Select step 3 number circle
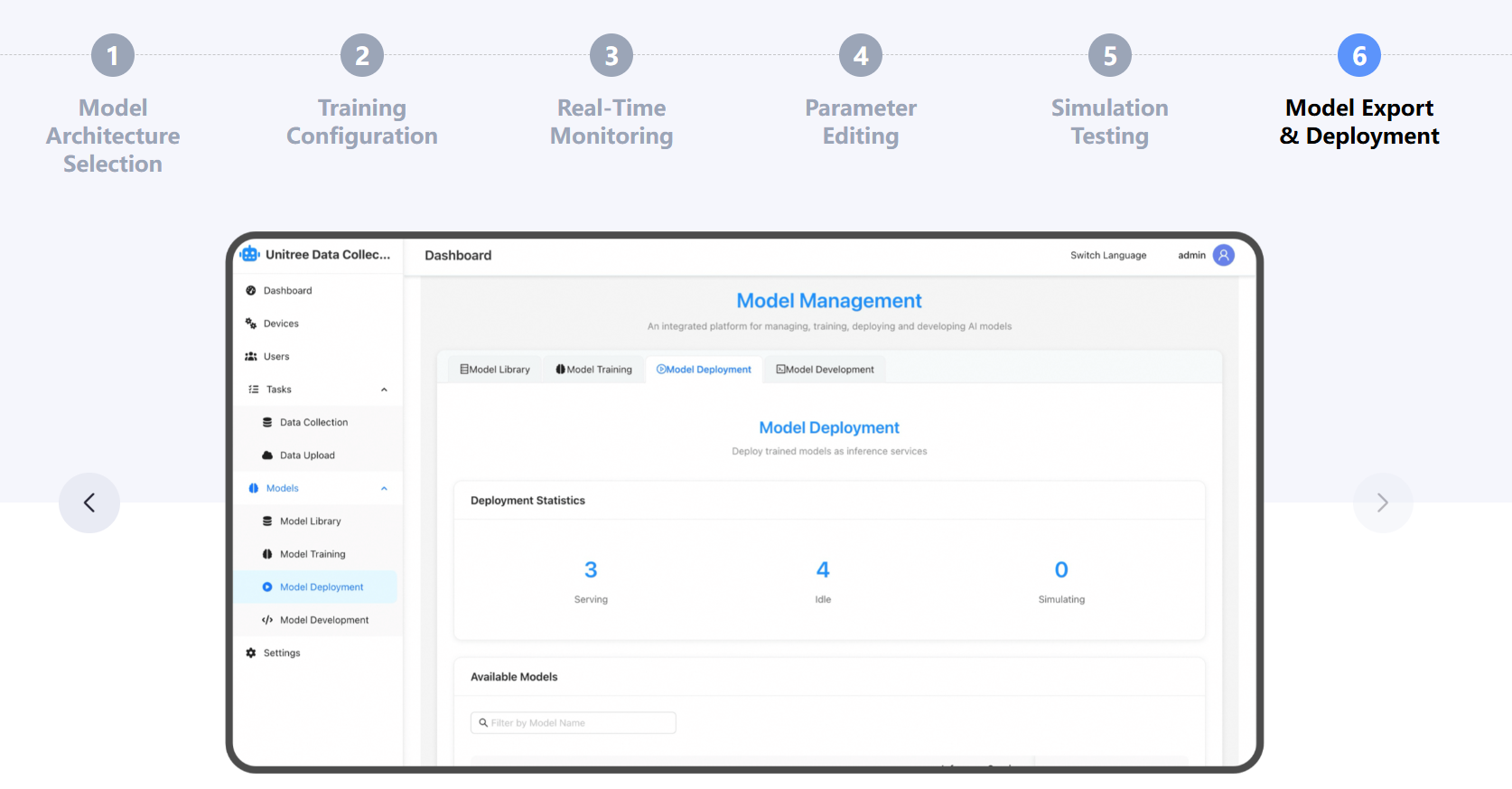The image size is (1512, 789). [x=611, y=56]
